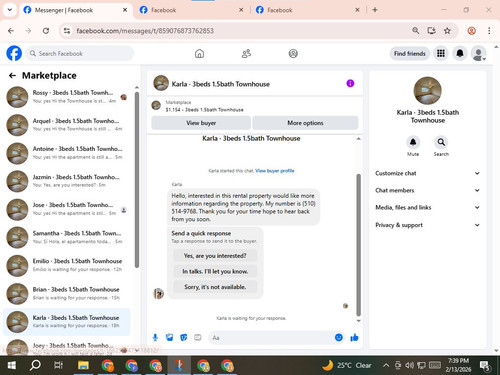This screenshot has height=375, width=500.
Task: Open the browser zoom magnifier icon
Action: (x=415, y=31)
